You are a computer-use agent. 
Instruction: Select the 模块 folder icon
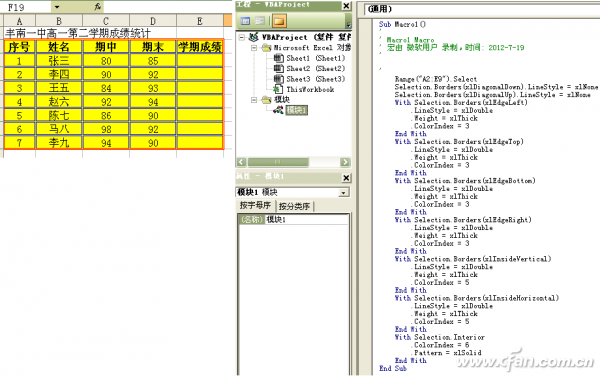click(x=266, y=99)
